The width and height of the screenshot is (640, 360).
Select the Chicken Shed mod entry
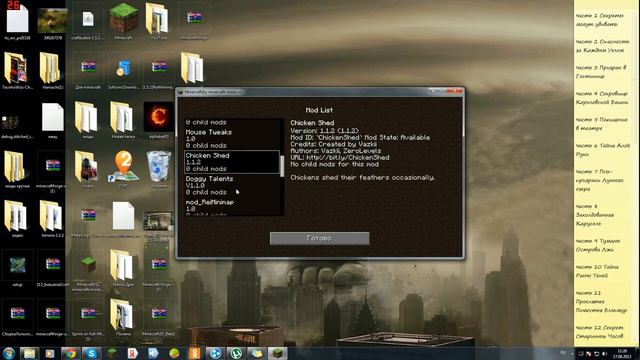click(232, 162)
